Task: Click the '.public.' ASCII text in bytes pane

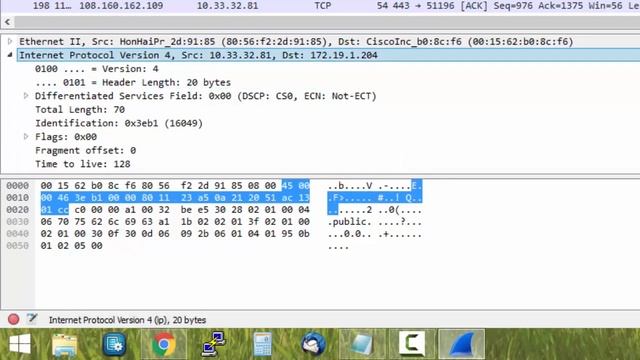Action: pos(350,222)
